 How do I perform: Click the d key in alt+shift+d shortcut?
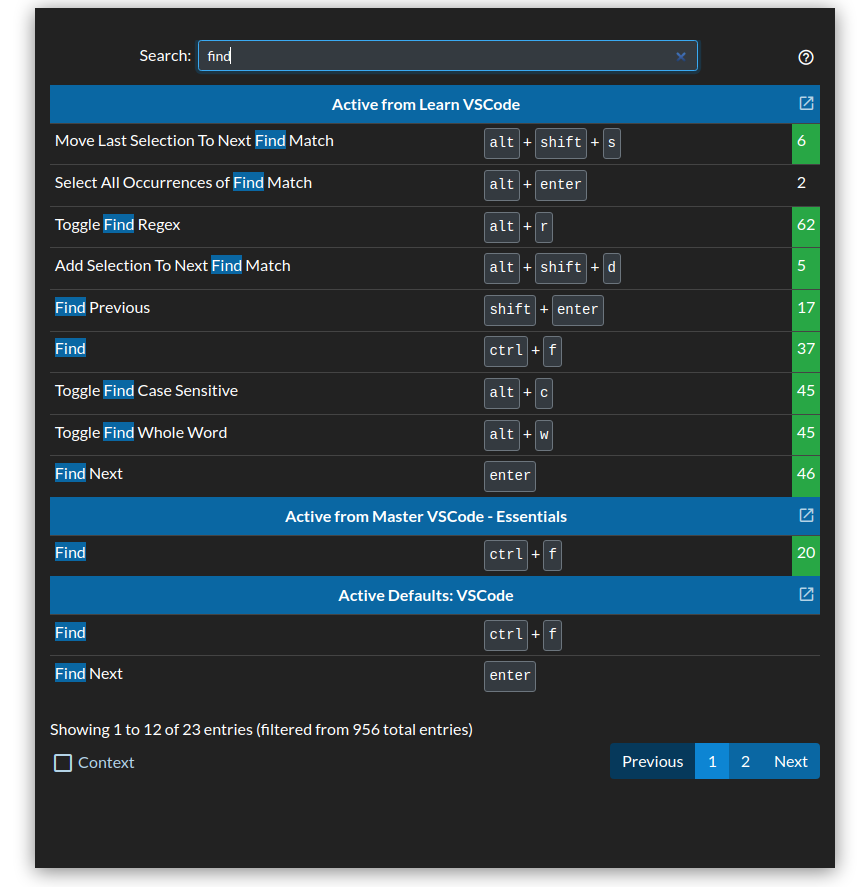pos(611,268)
